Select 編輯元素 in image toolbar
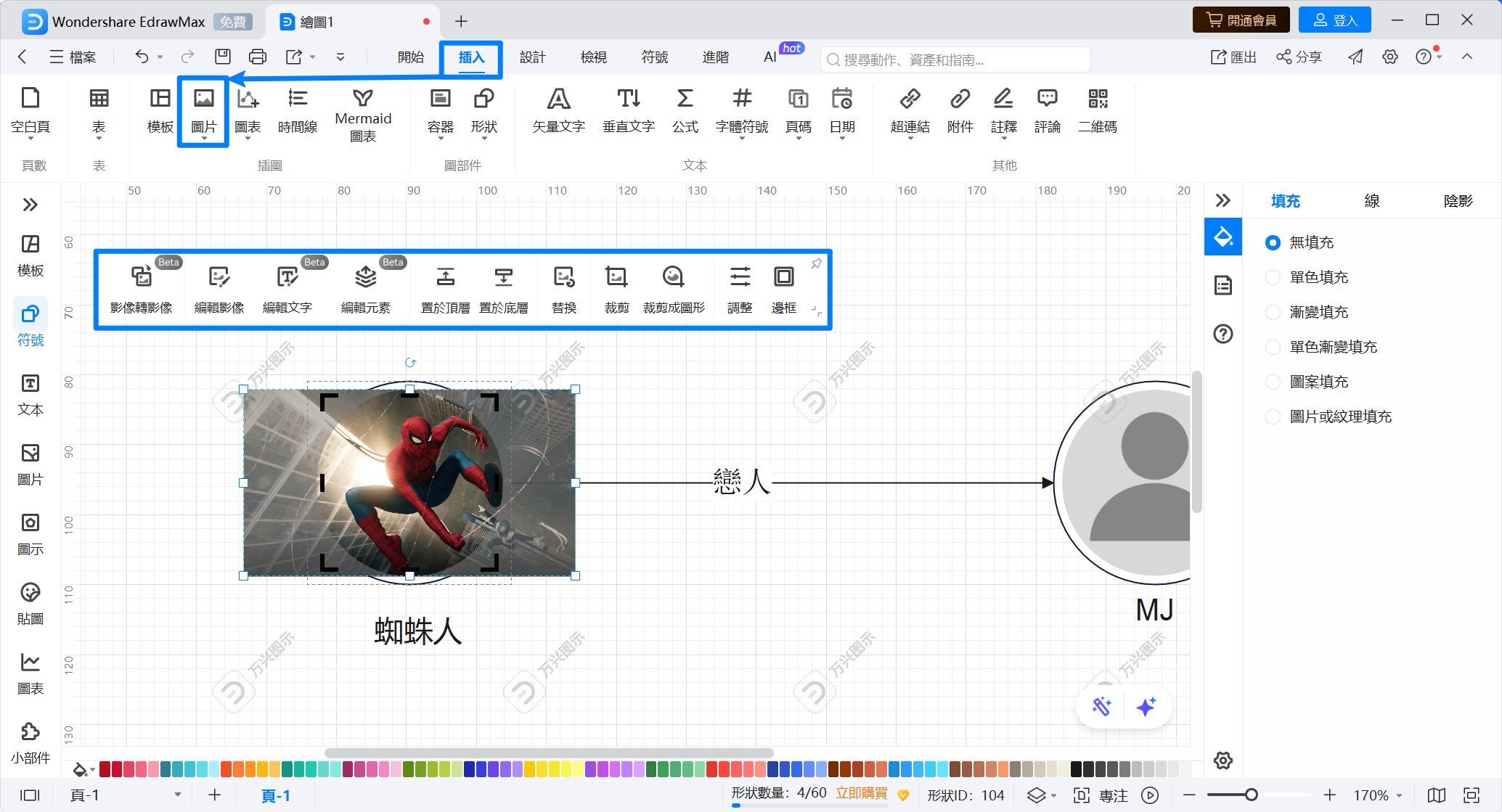 (x=366, y=290)
